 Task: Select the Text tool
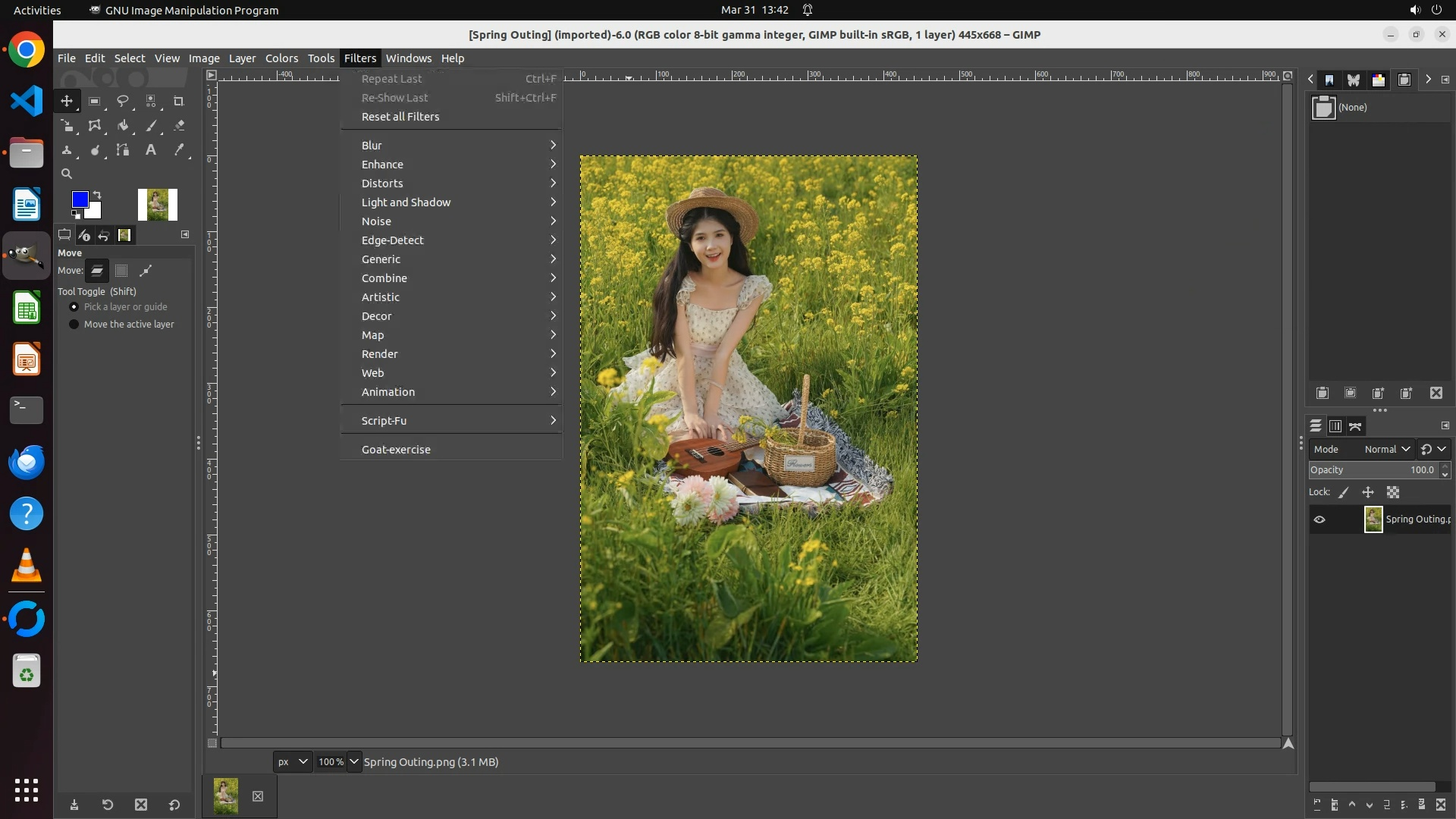pyautogui.click(x=151, y=150)
